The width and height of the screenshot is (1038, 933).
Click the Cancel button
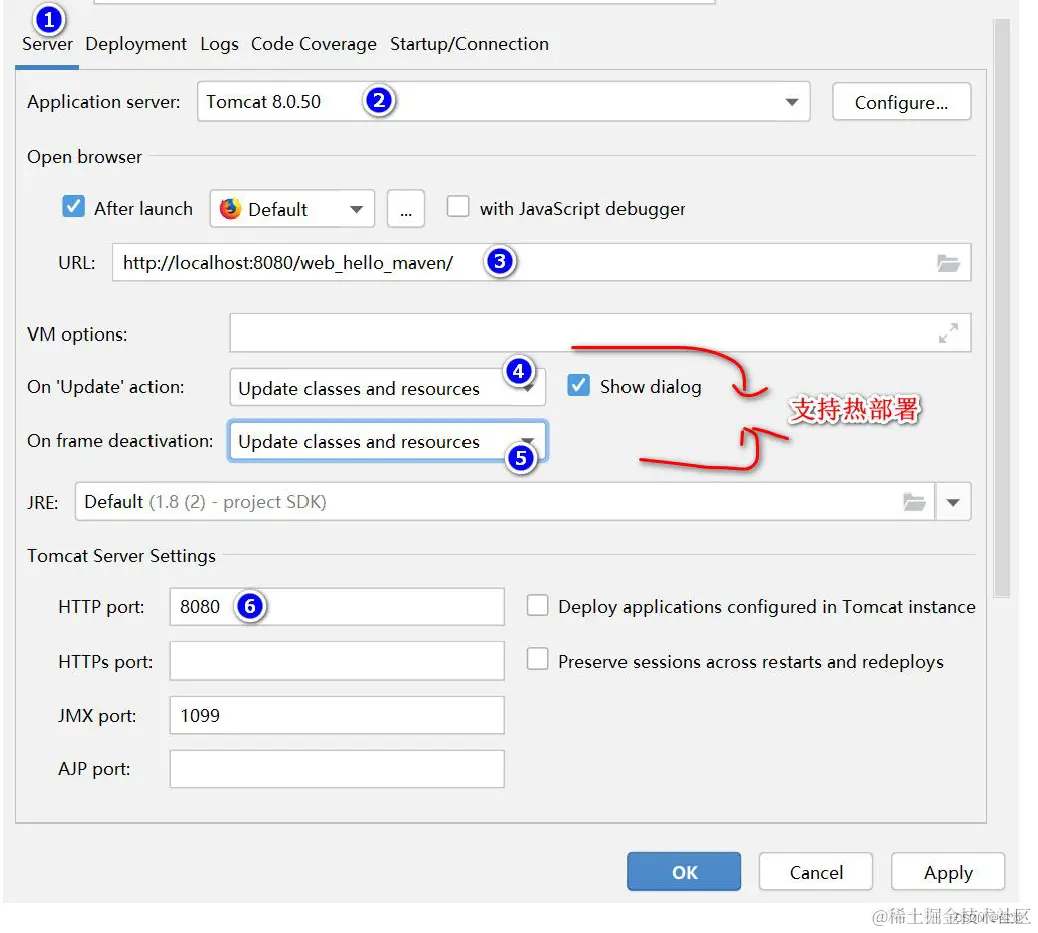click(x=816, y=872)
